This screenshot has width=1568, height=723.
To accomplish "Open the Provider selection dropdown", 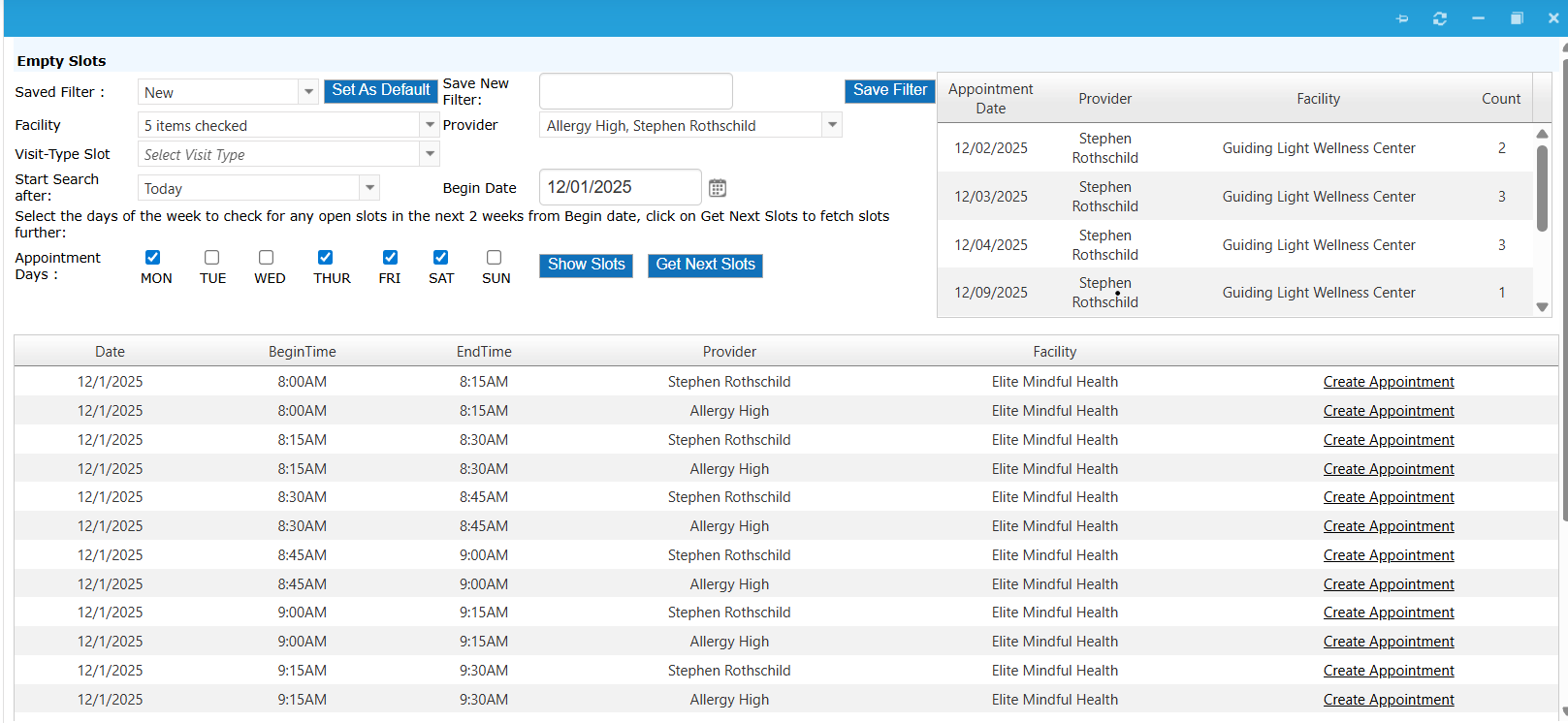I will [x=832, y=125].
